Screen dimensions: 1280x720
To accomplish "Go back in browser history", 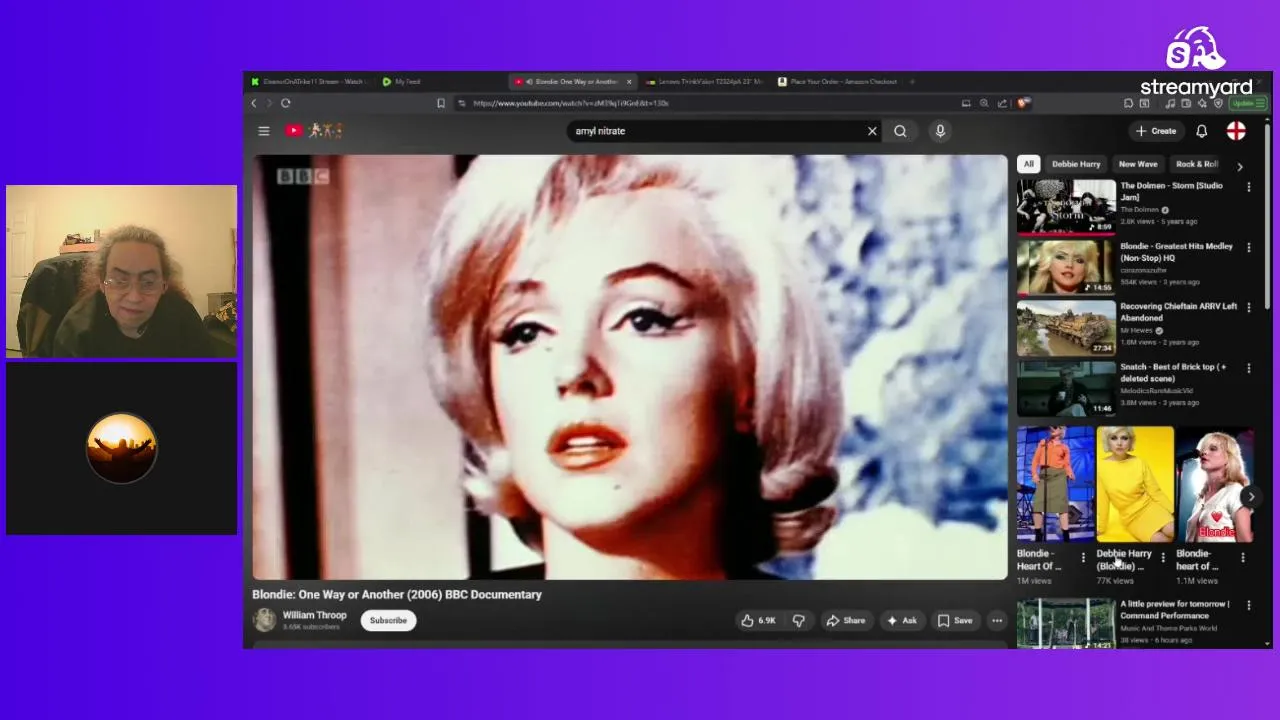I will (x=254, y=103).
